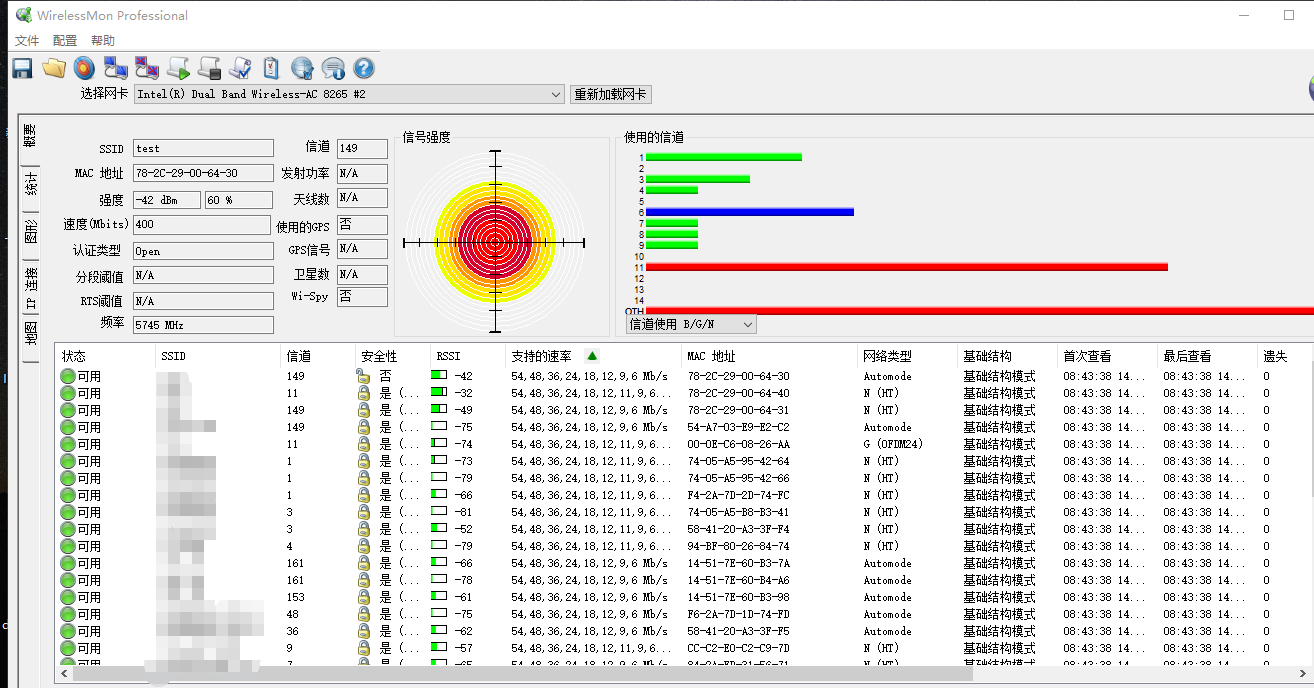Open help via the blue question mark icon
This screenshot has width=1314, height=688.
click(x=364, y=68)
